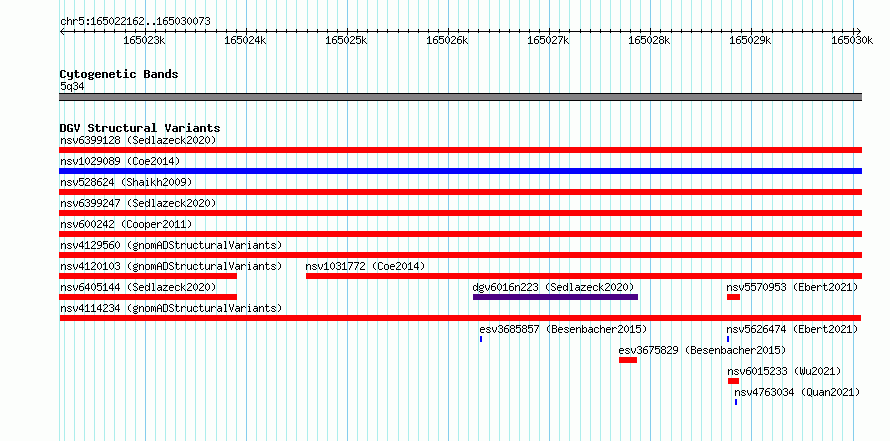The image size is (890, 441).
Task: Click the 165027k ruler position
Action: point(548,40)
